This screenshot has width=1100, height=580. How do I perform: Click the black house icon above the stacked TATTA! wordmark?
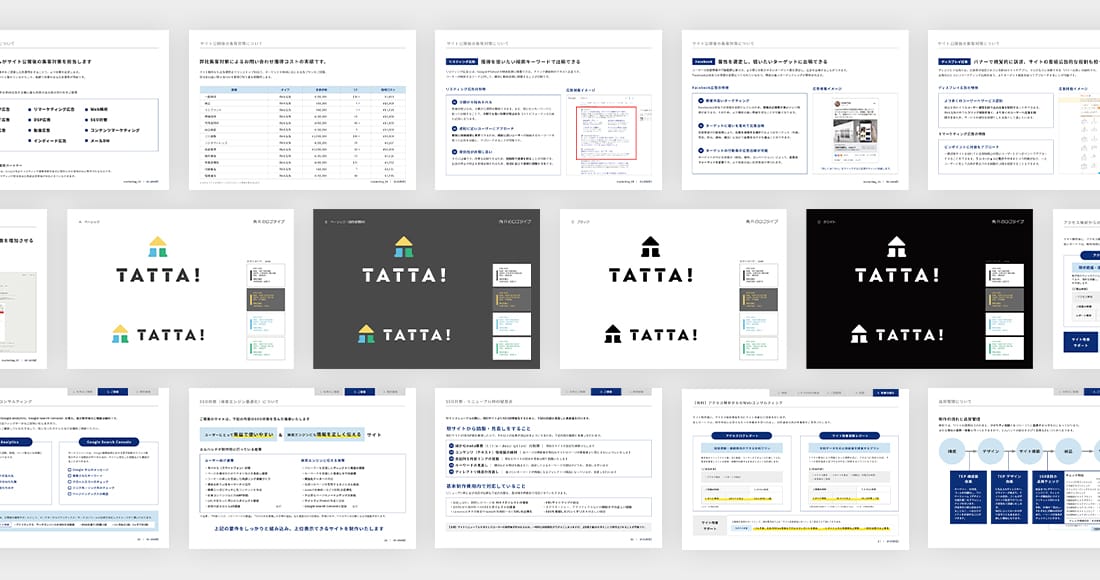tap(651, 247)
